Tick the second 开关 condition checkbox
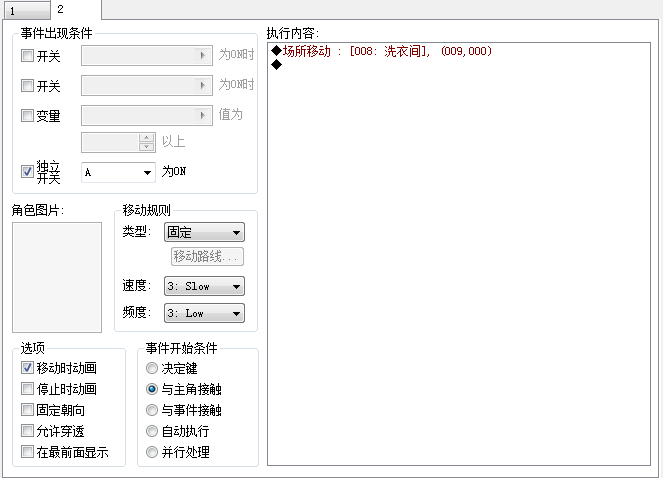Screen dimensions: 663x478 coord(27,85)
